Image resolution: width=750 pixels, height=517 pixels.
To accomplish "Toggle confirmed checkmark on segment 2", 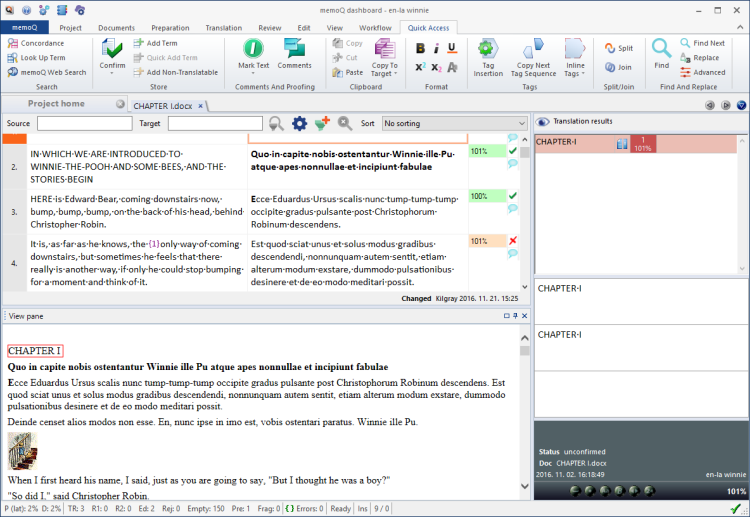I will pos(513,151).
